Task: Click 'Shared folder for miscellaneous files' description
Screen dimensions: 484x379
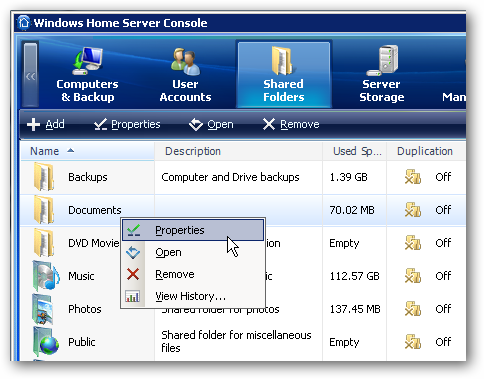Action: [236, 342]
